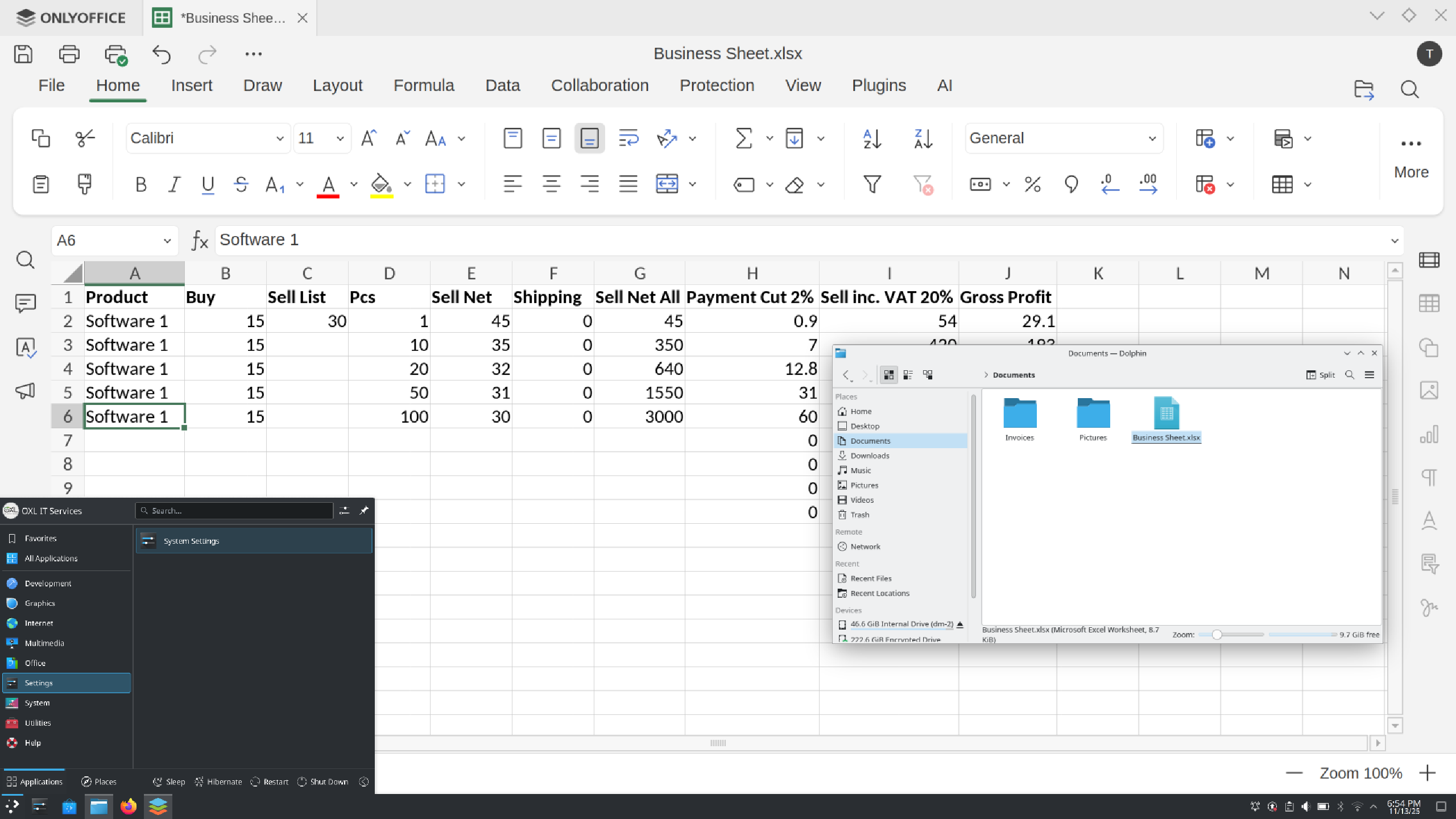Toggle Align Bottom alignment button
Screen dimensions: 1456x819
click(589, 138)
